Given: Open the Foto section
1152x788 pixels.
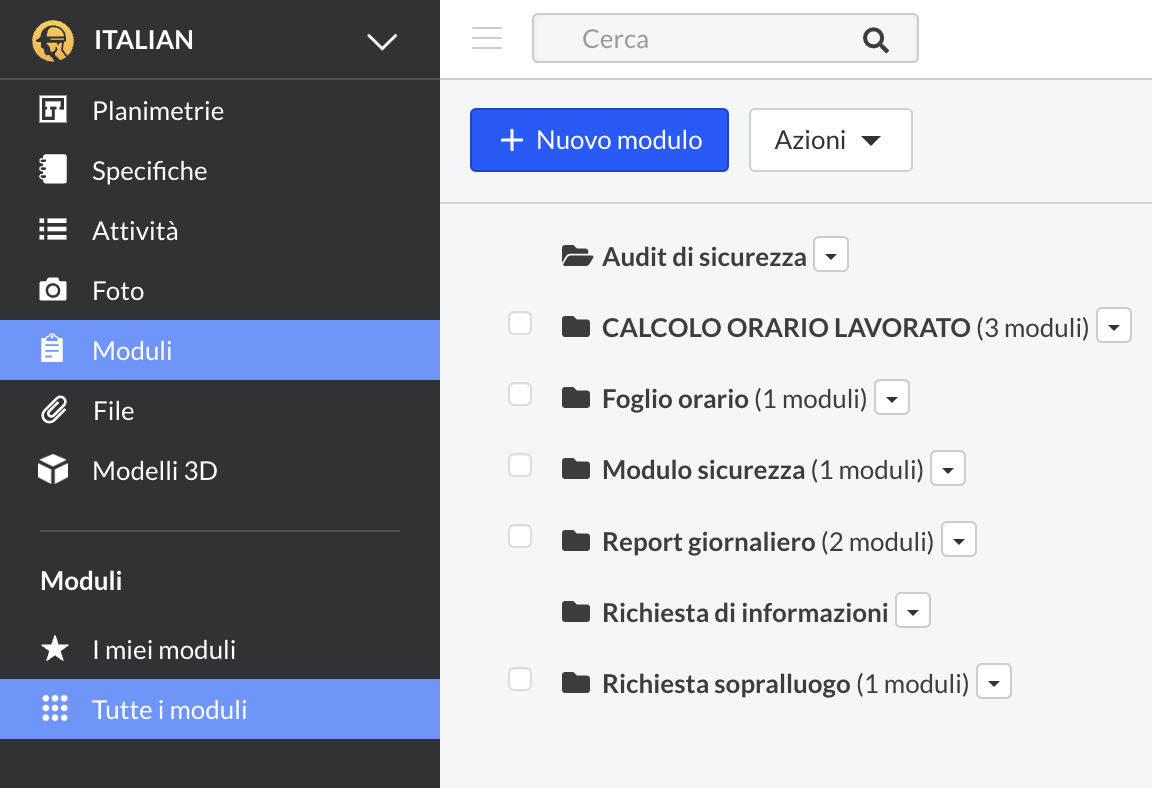Looking at the screenshot, I should point(220,291).
